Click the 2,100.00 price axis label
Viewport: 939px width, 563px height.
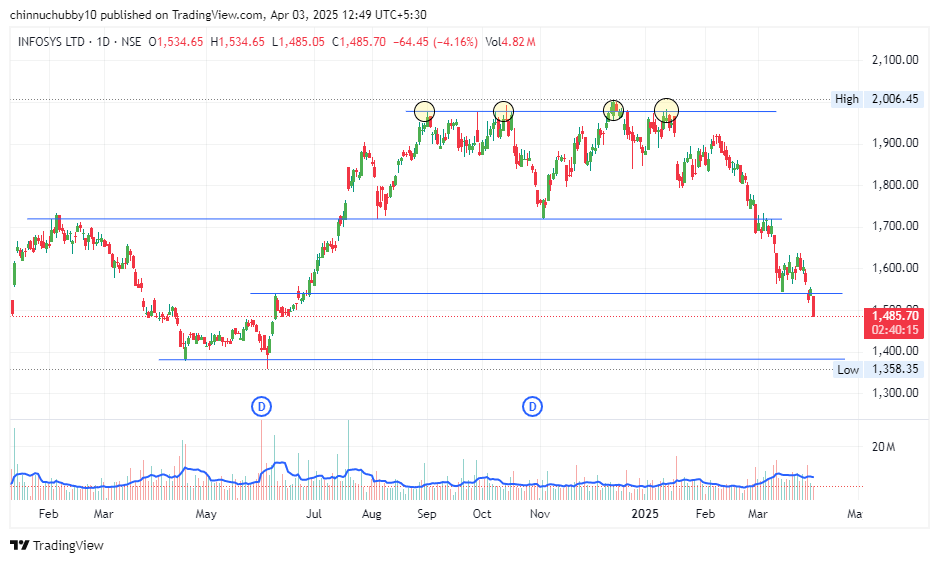click(895, 60)
